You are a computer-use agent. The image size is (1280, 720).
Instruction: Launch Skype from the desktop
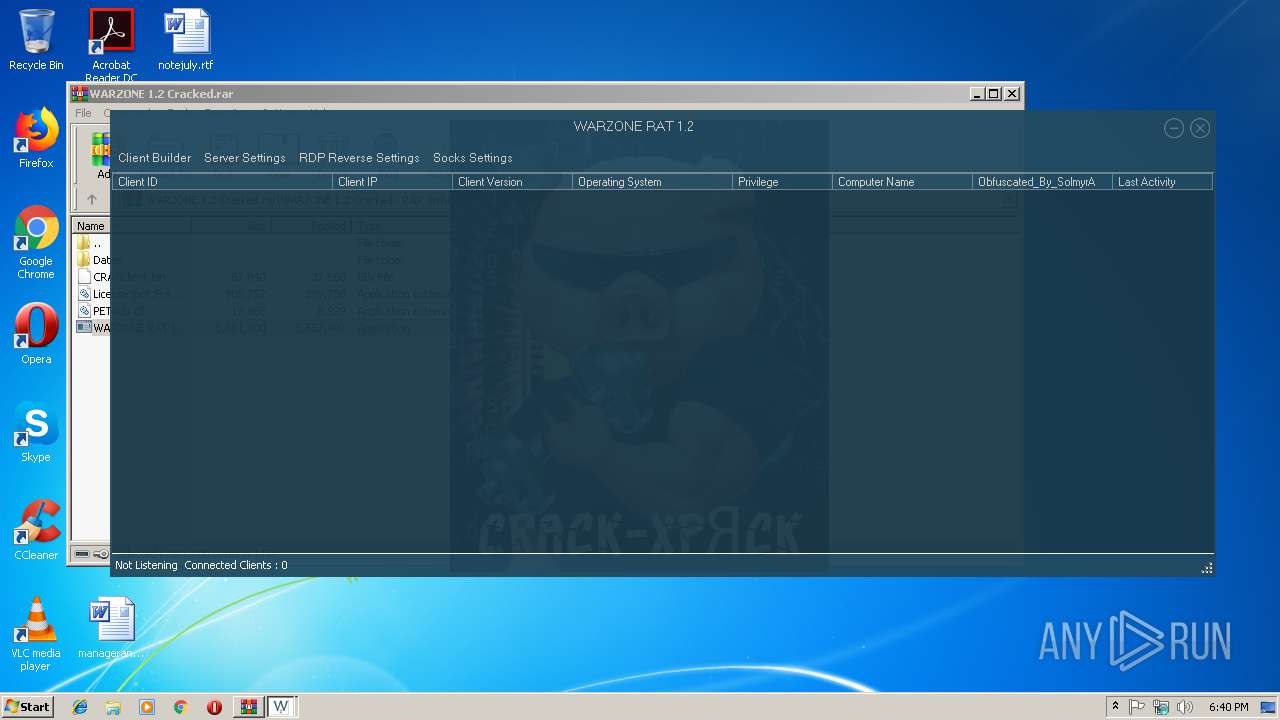(x=36, y=432)
